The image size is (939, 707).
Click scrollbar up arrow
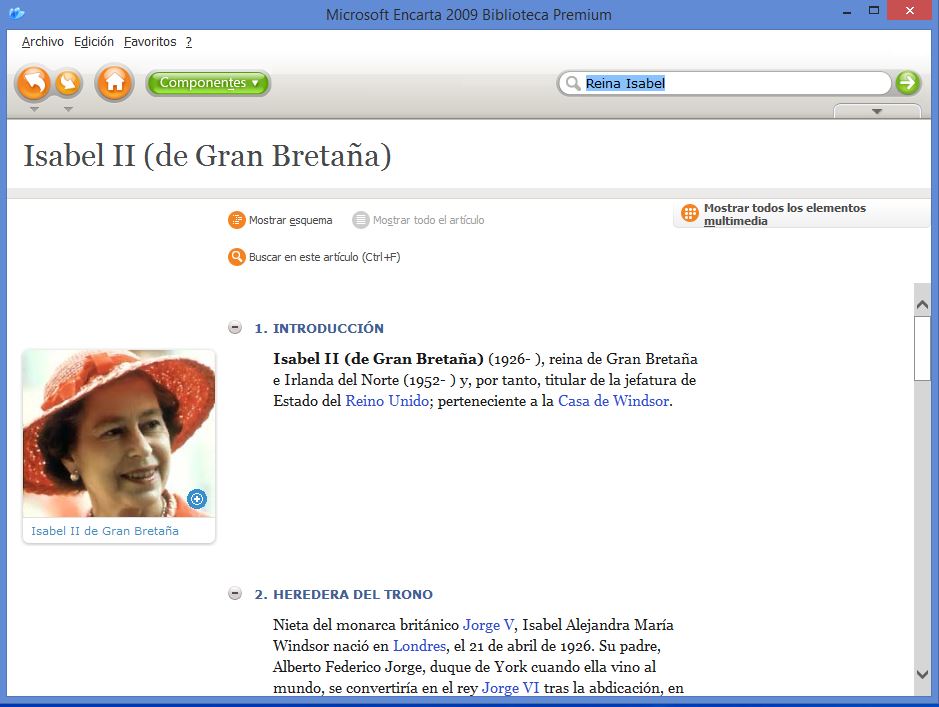pyautogui.click(x=922, y=305)
